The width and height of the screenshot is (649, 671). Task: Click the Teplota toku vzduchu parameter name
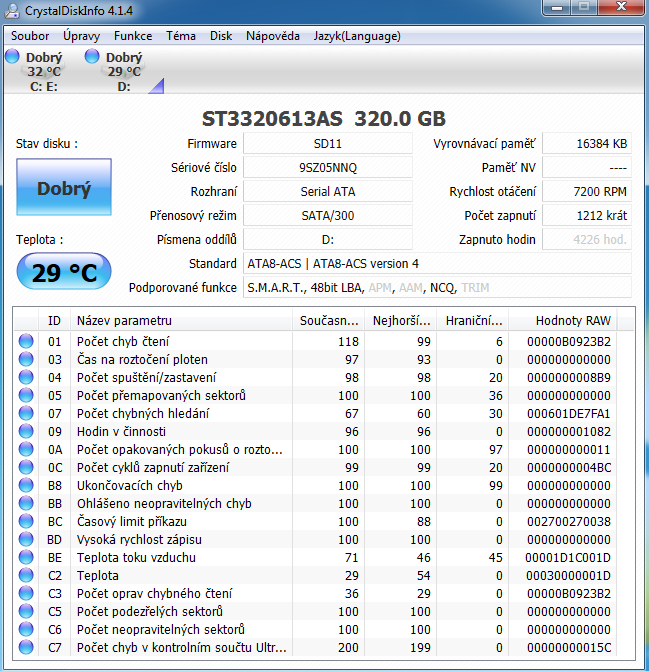[x=136, y=557]
